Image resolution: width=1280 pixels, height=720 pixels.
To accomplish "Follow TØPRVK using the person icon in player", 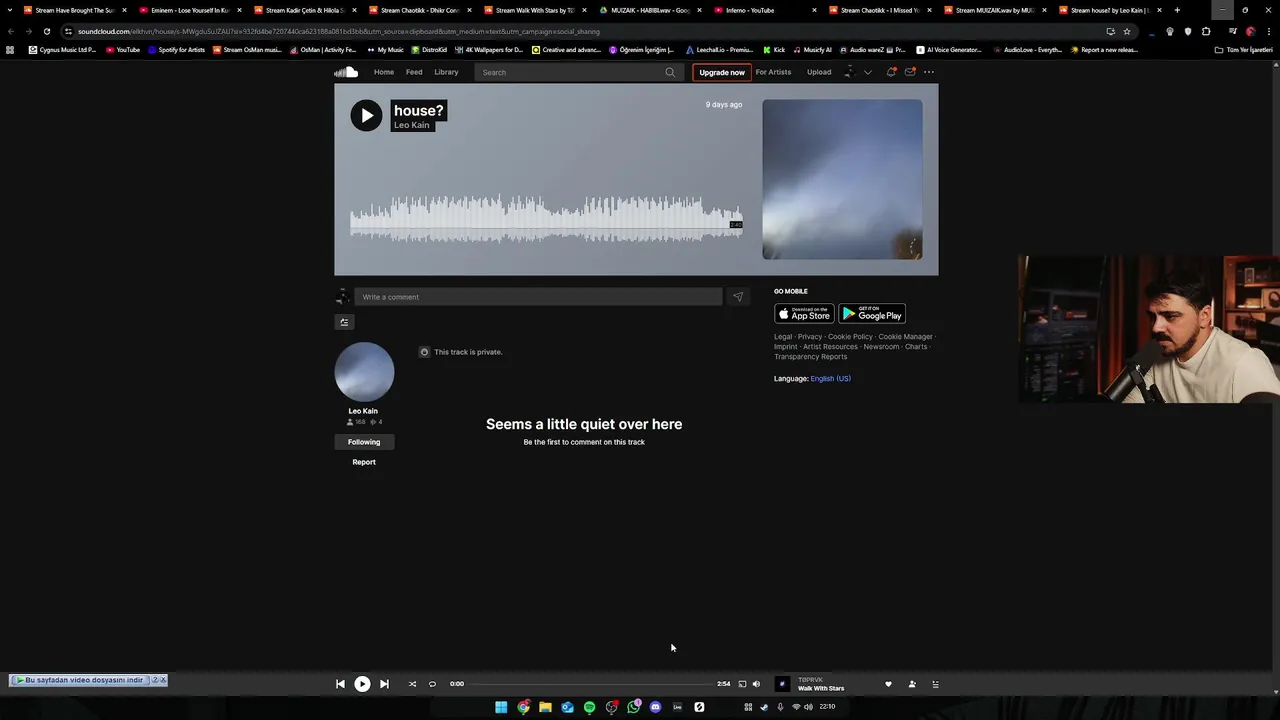I will (912, 684).
